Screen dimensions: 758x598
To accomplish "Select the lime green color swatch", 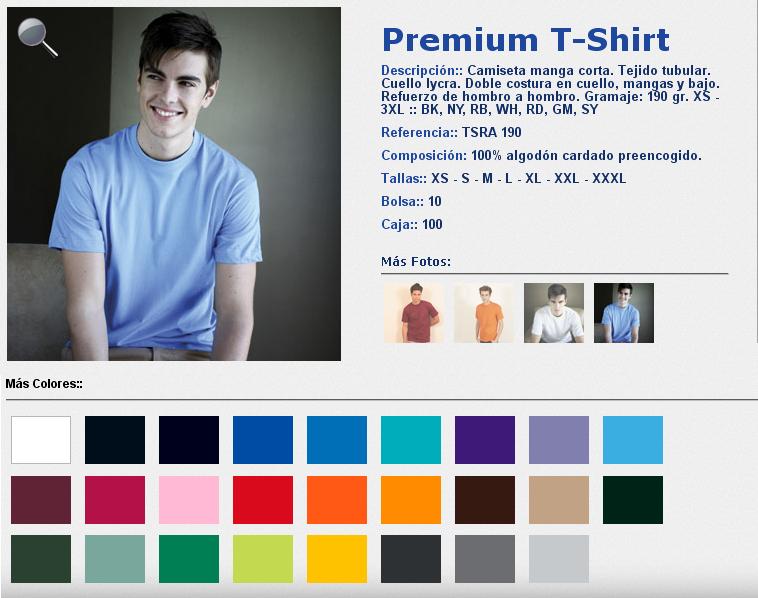I will coord(263,559).
